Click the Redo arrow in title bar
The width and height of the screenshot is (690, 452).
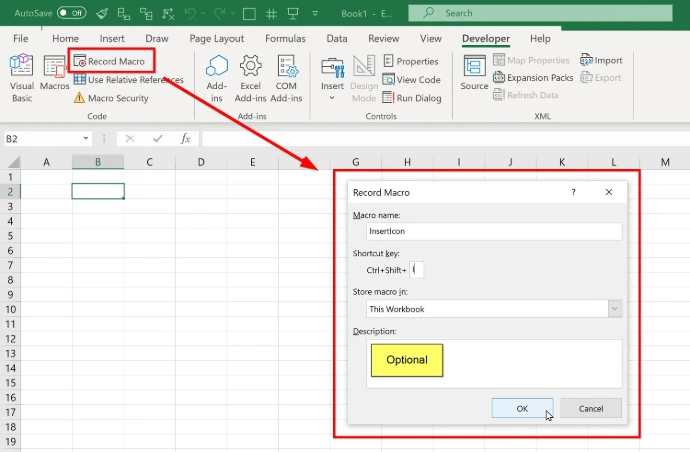pyautogui.click(x=220, y=13)
